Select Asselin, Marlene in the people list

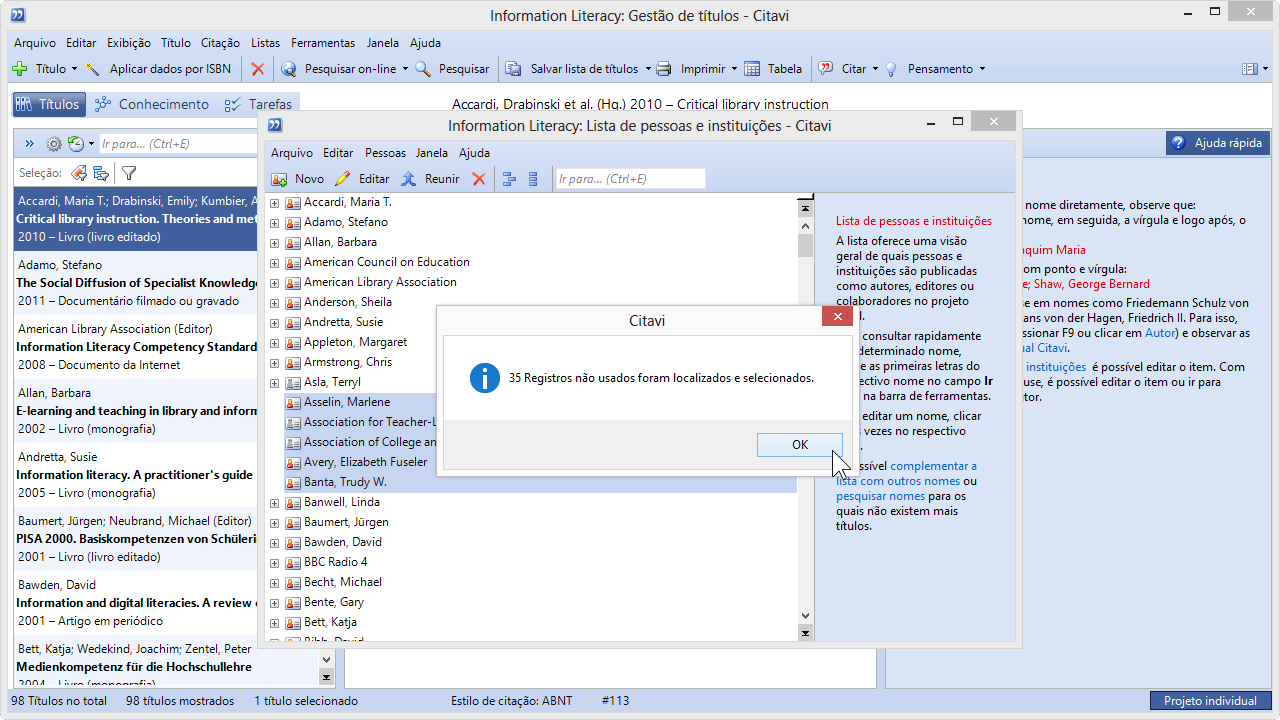pyautogui.click(x=347, y=402)
